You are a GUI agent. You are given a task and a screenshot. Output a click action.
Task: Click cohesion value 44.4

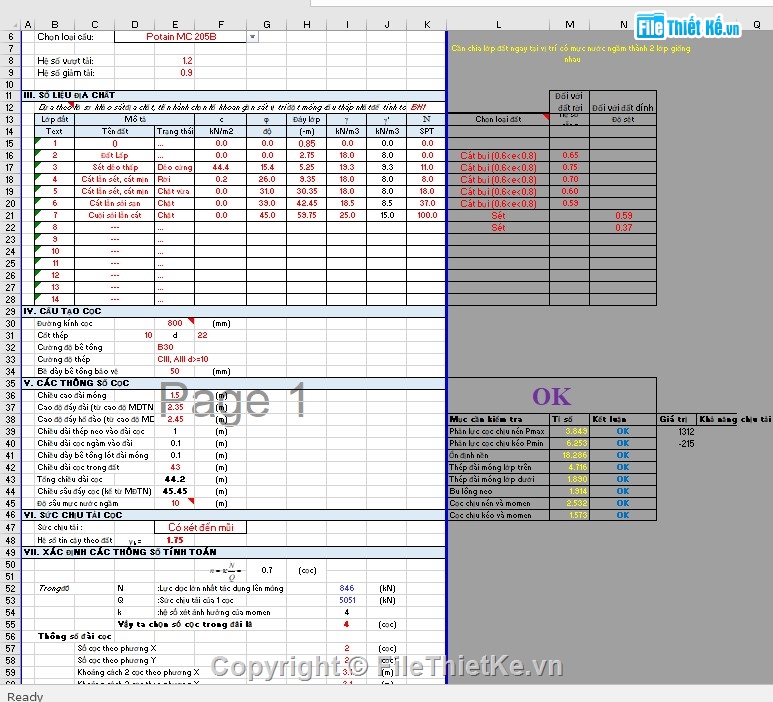221,168
